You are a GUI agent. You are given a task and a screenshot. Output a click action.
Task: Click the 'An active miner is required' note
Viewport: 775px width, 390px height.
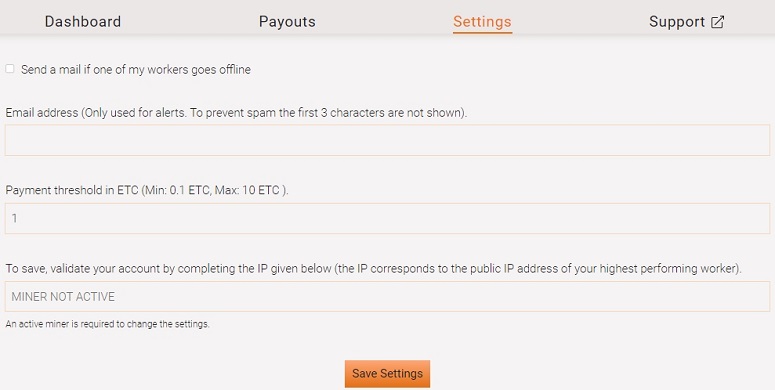pos(107,324)
